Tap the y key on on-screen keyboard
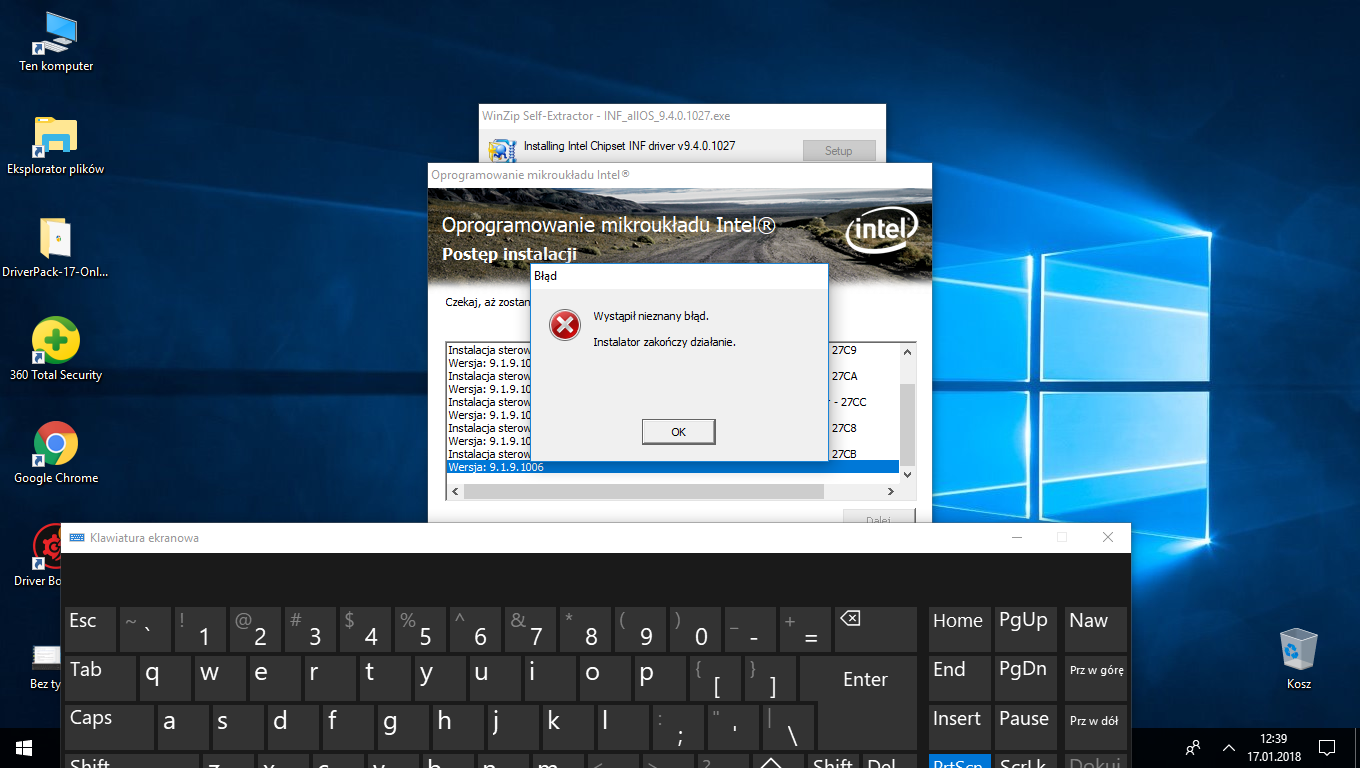1360x768 pixels. point(439,679)
